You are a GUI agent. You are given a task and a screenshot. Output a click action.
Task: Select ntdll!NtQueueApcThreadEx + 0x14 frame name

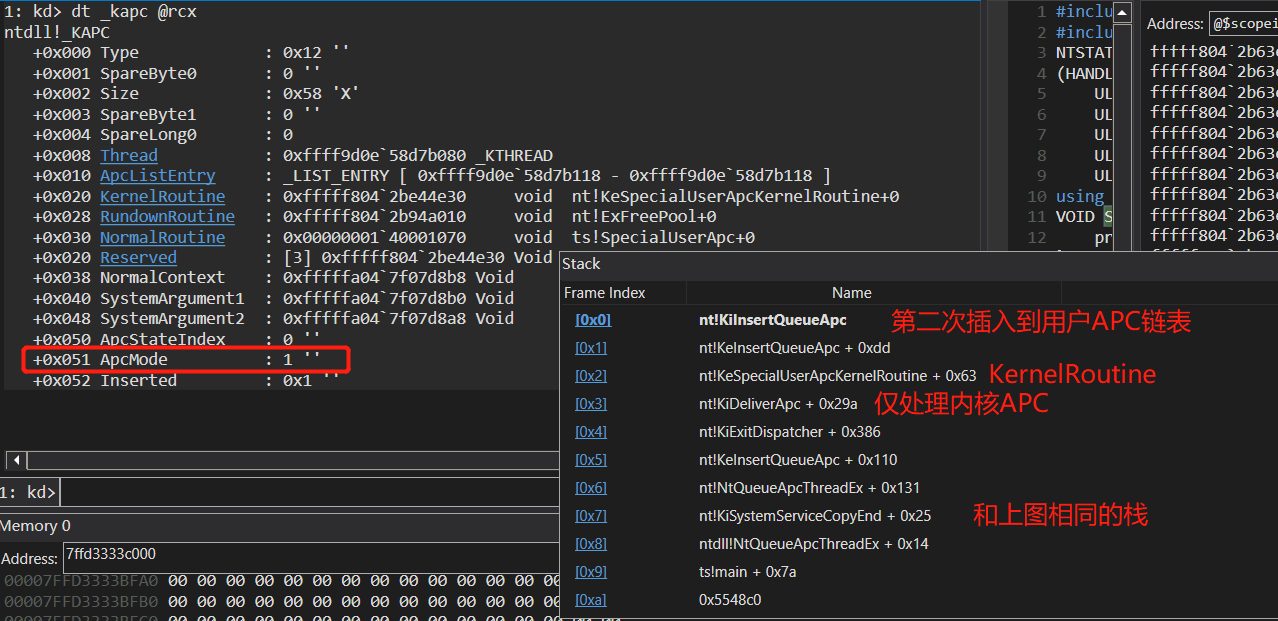pyautogui.click(x=813, y=544)
